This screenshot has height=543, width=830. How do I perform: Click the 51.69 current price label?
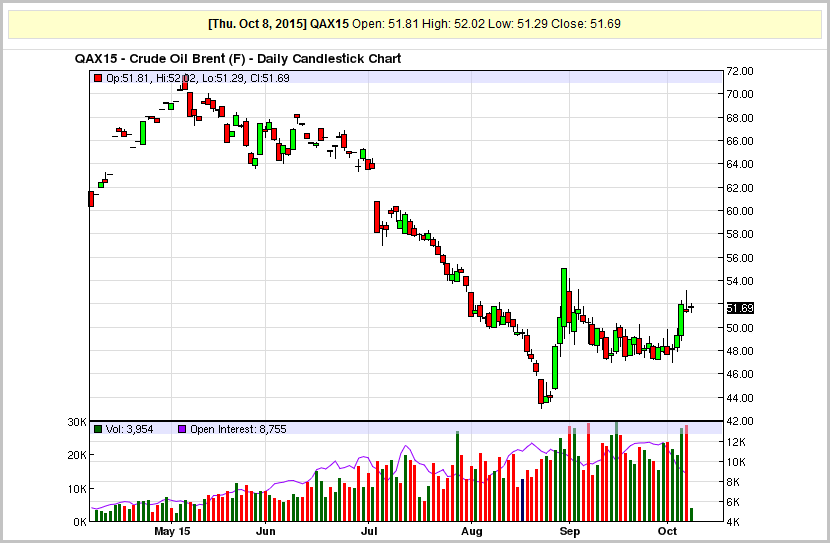coord(740,308)
